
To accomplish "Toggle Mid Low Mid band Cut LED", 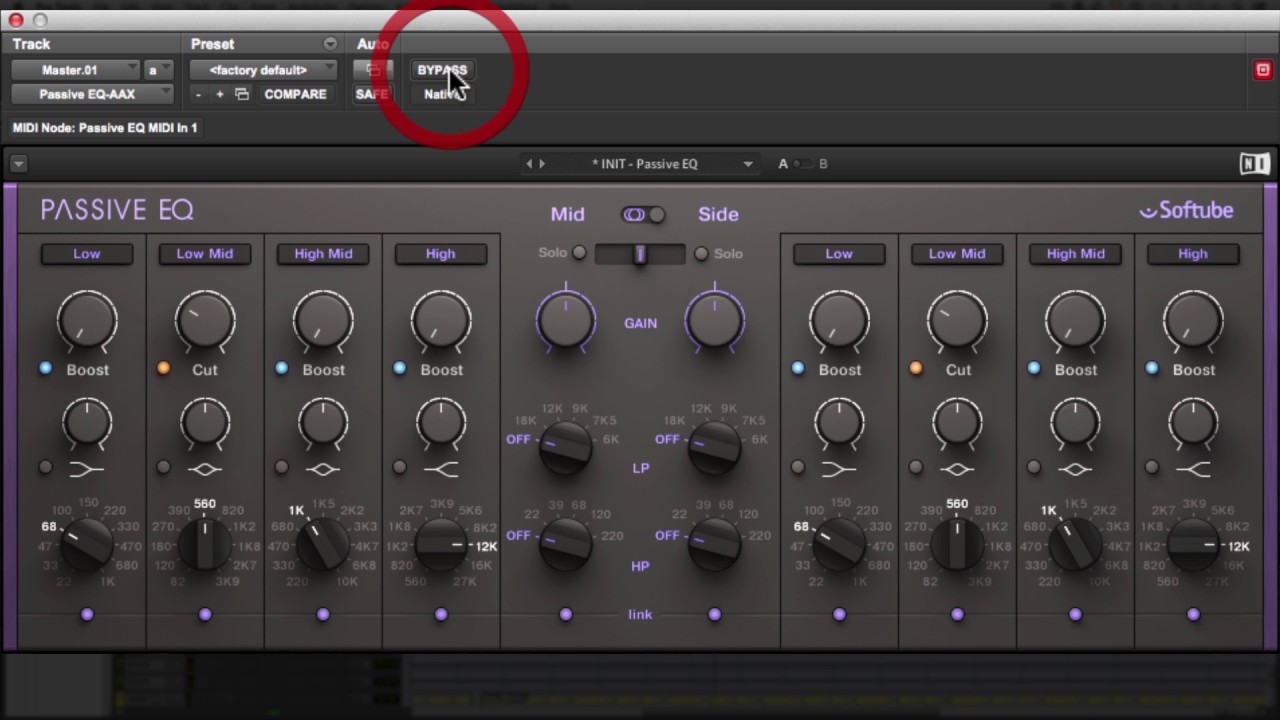I will (x=163, y=369).
